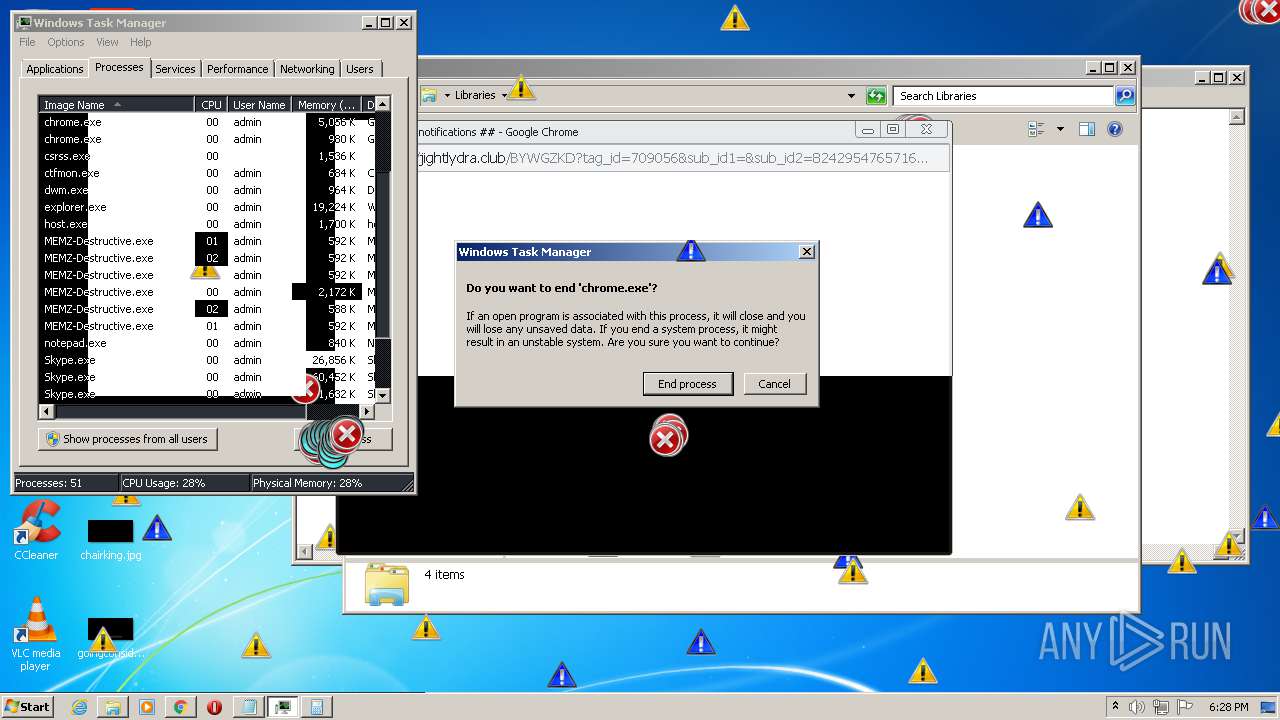Image resolution: width=1280 pixels, height=720 pixels.
Task: Launch Windows Media Player from taskbar
Action: (147, 707)
